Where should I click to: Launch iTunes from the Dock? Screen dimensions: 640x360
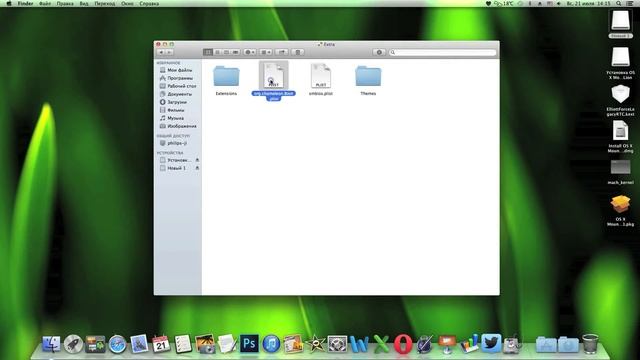pos(271,344)
